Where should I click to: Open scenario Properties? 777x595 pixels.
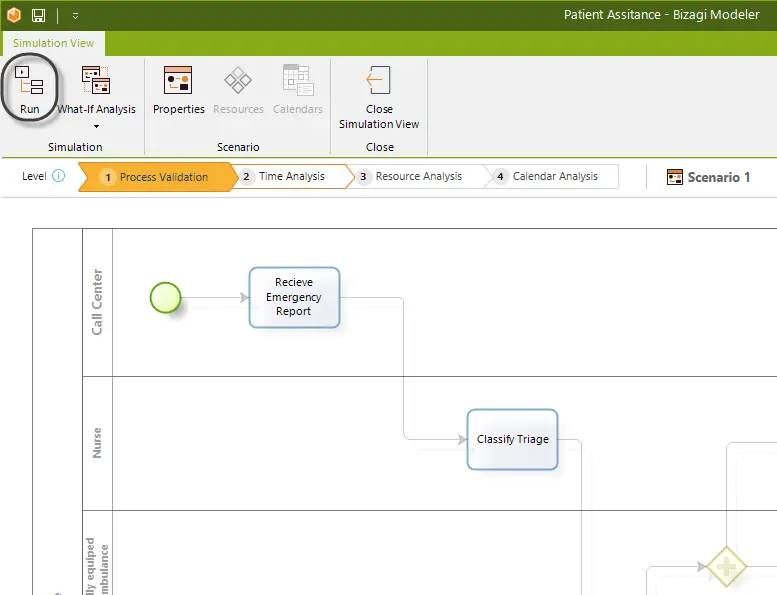(x=178, y=89)
